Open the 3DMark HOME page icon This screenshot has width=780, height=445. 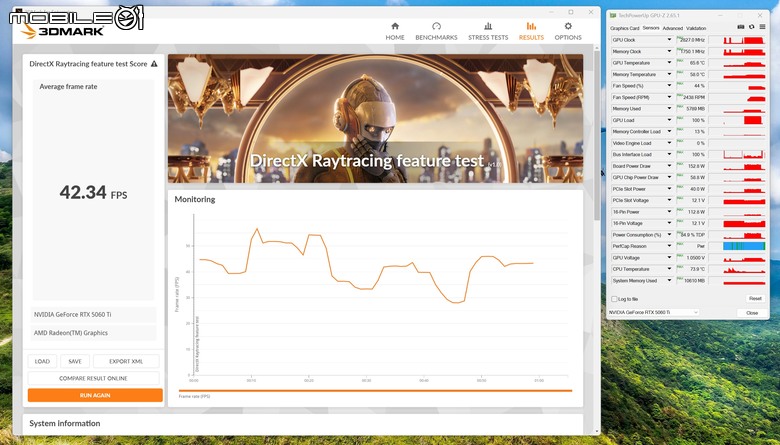[x=395, y=26]
